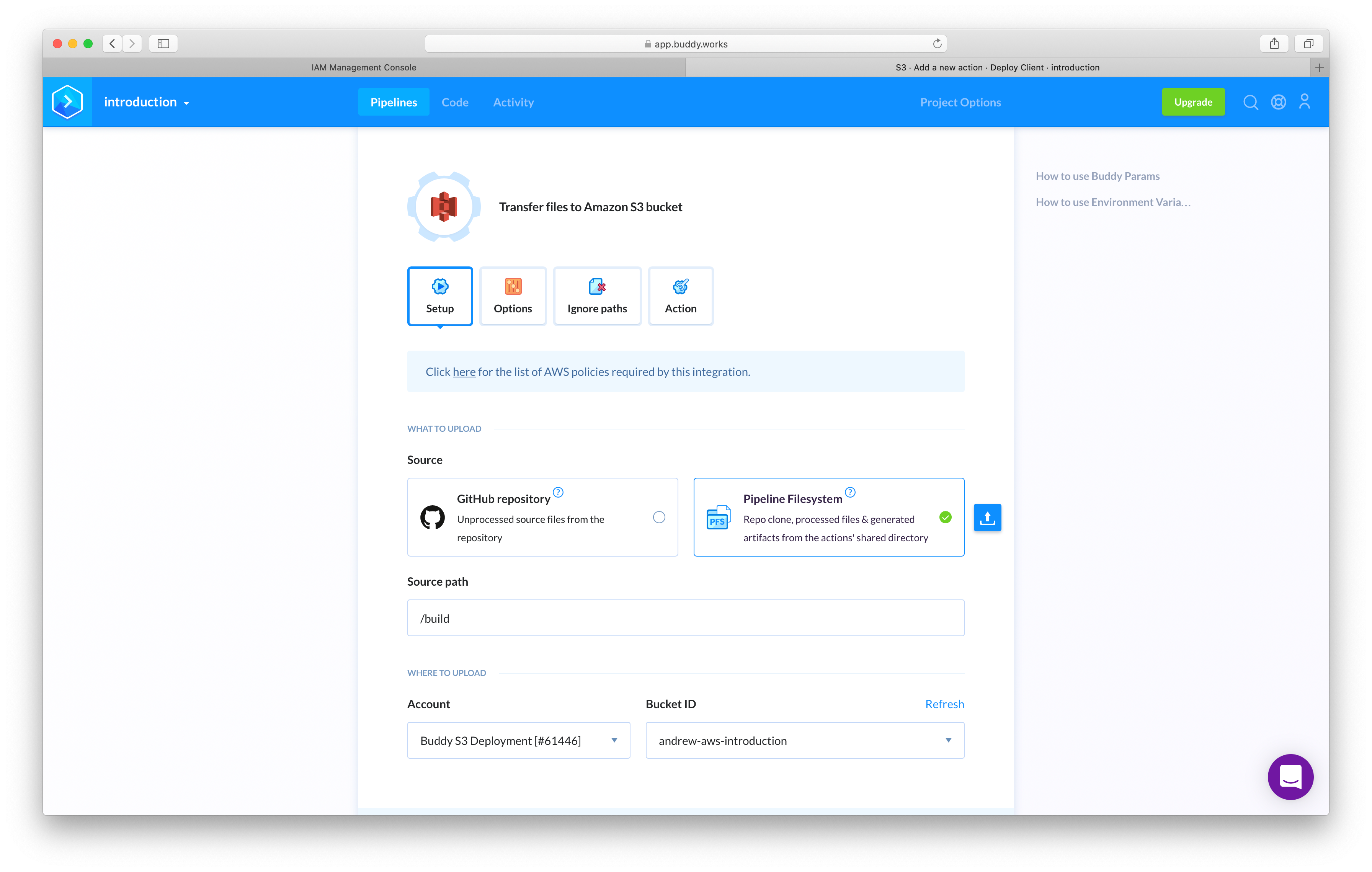
Task: Click the Refresh bucket list link
Action: 944,704
